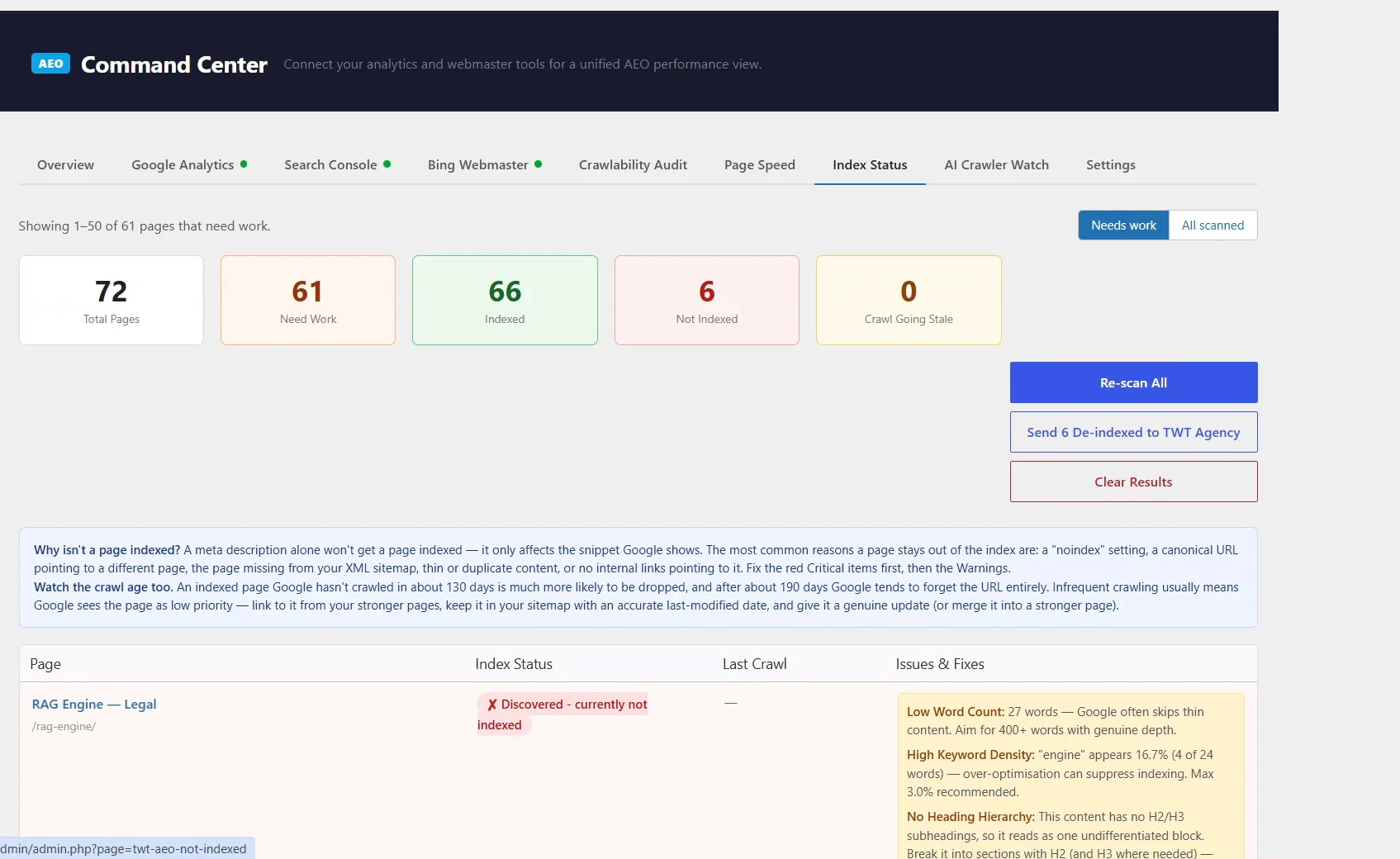The height and width of the screenshot is (859, 1400).
Task: Switch to the Google Analytics tab
Action: click(189, 165)
